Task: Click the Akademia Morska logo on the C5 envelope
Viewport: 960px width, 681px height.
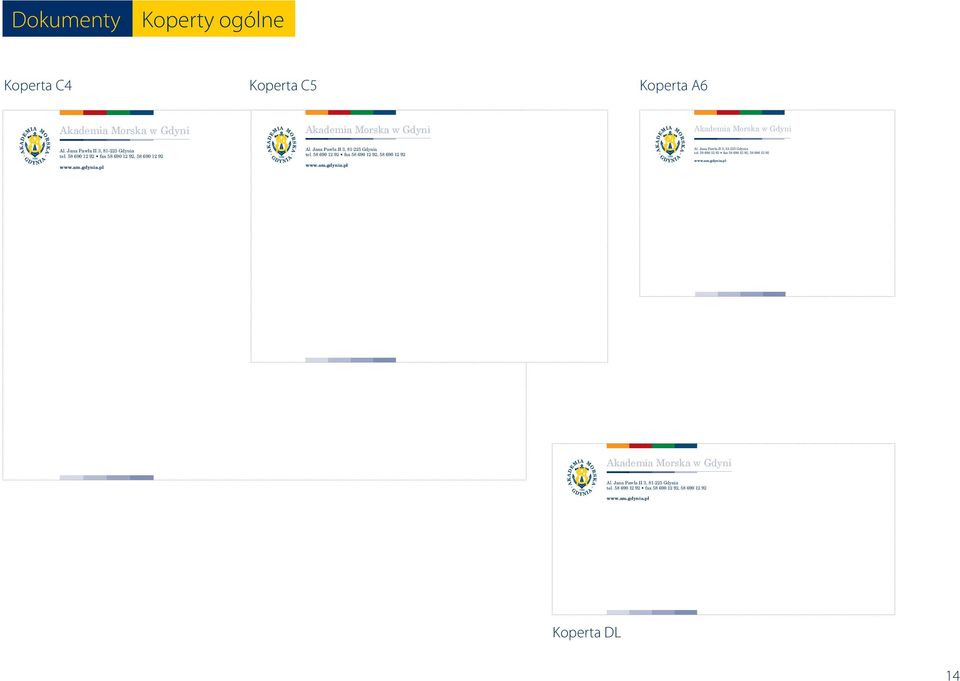Action: click(281, 145)
